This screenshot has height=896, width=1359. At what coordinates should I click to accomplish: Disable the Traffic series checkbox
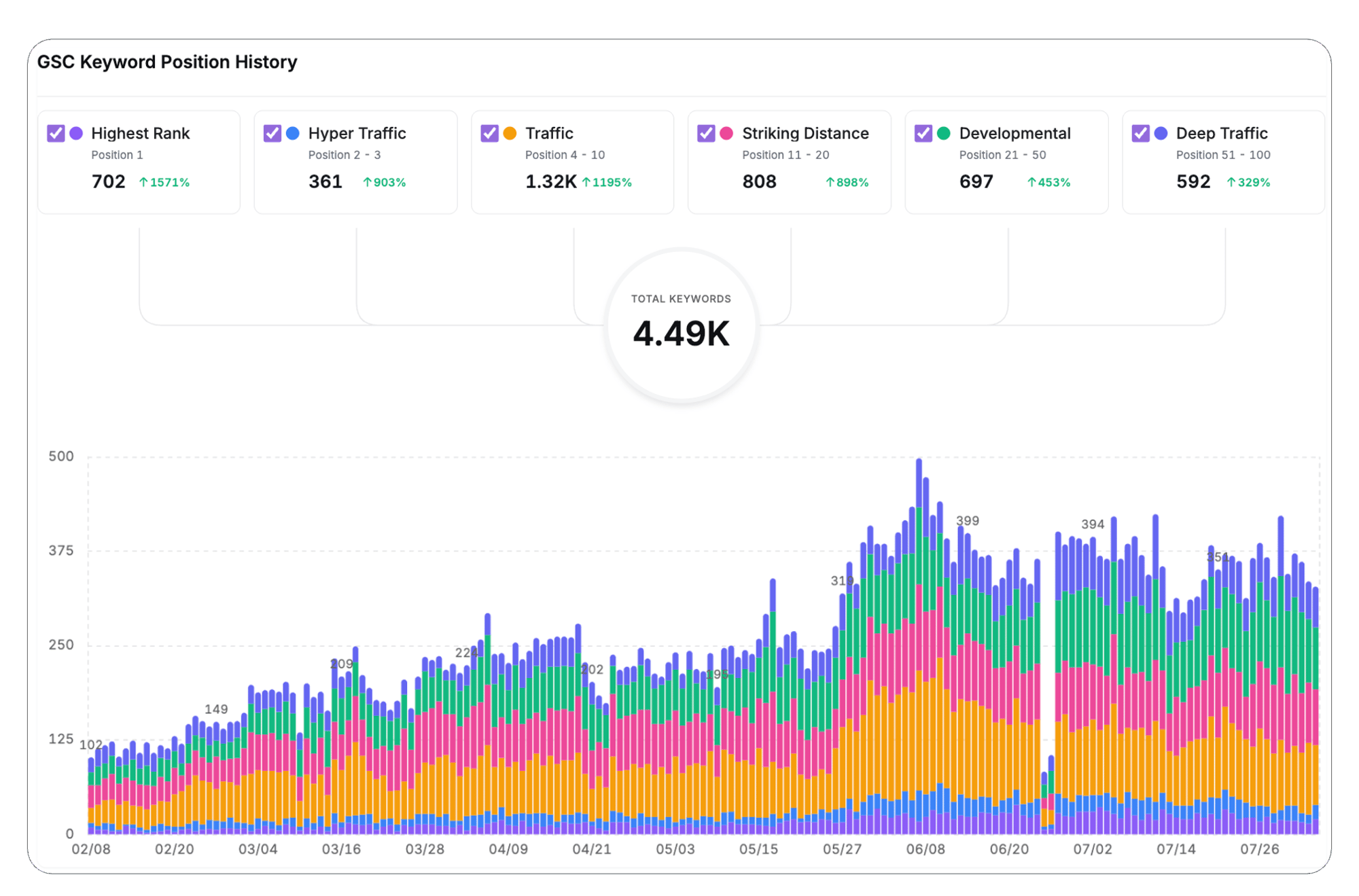[489, 133]
